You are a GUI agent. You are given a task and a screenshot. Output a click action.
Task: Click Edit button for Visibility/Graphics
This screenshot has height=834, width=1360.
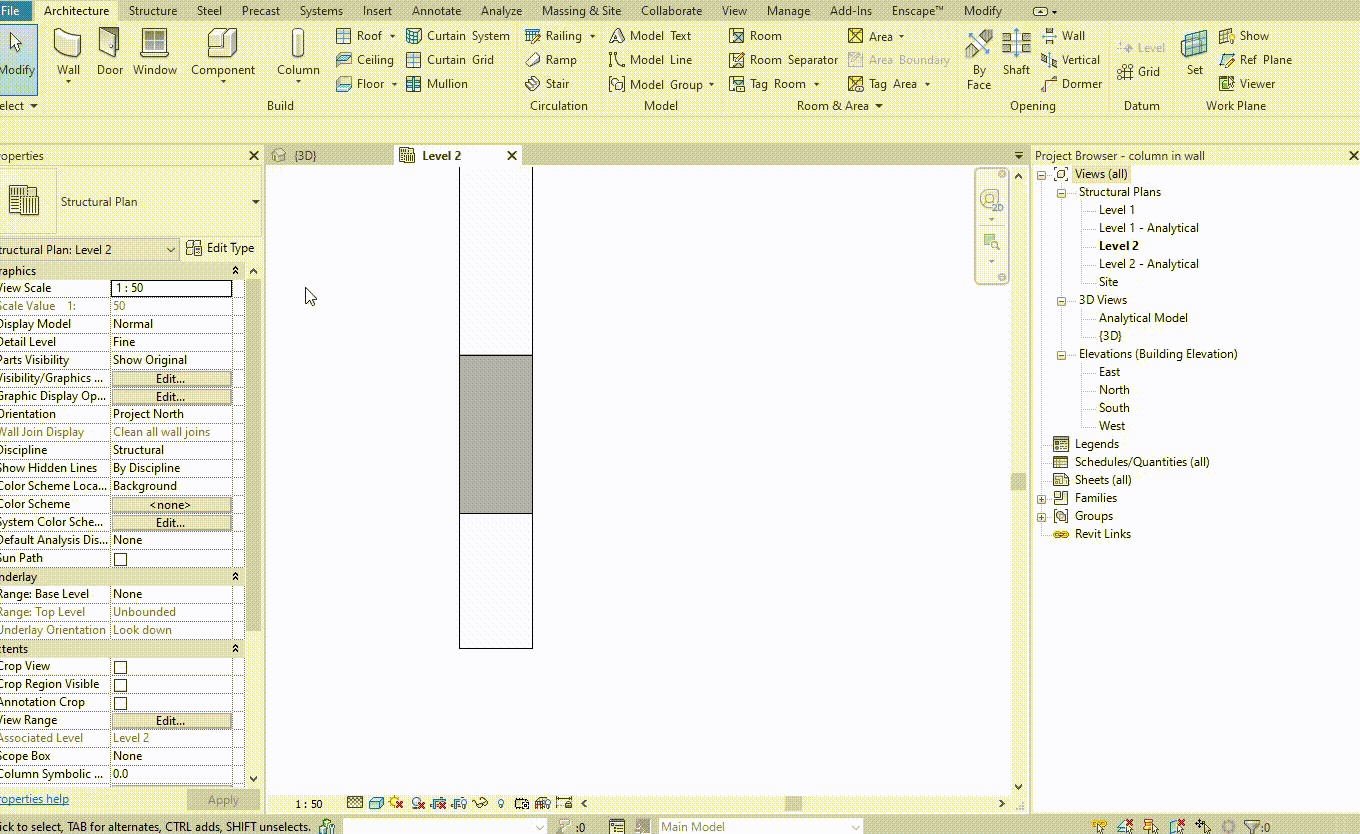[x=171, y=379]
